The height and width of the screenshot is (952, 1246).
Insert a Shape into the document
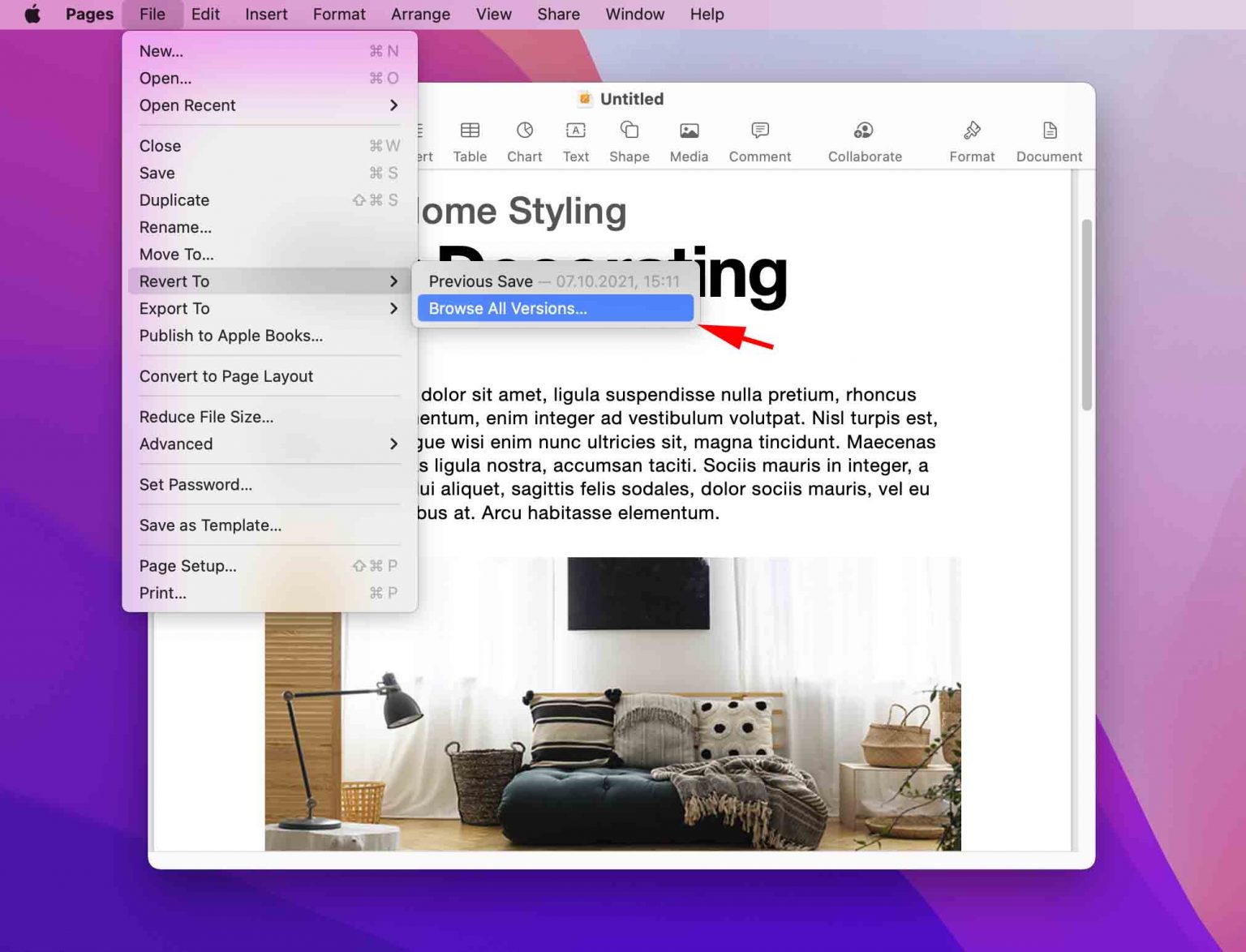tap(629, 138)
